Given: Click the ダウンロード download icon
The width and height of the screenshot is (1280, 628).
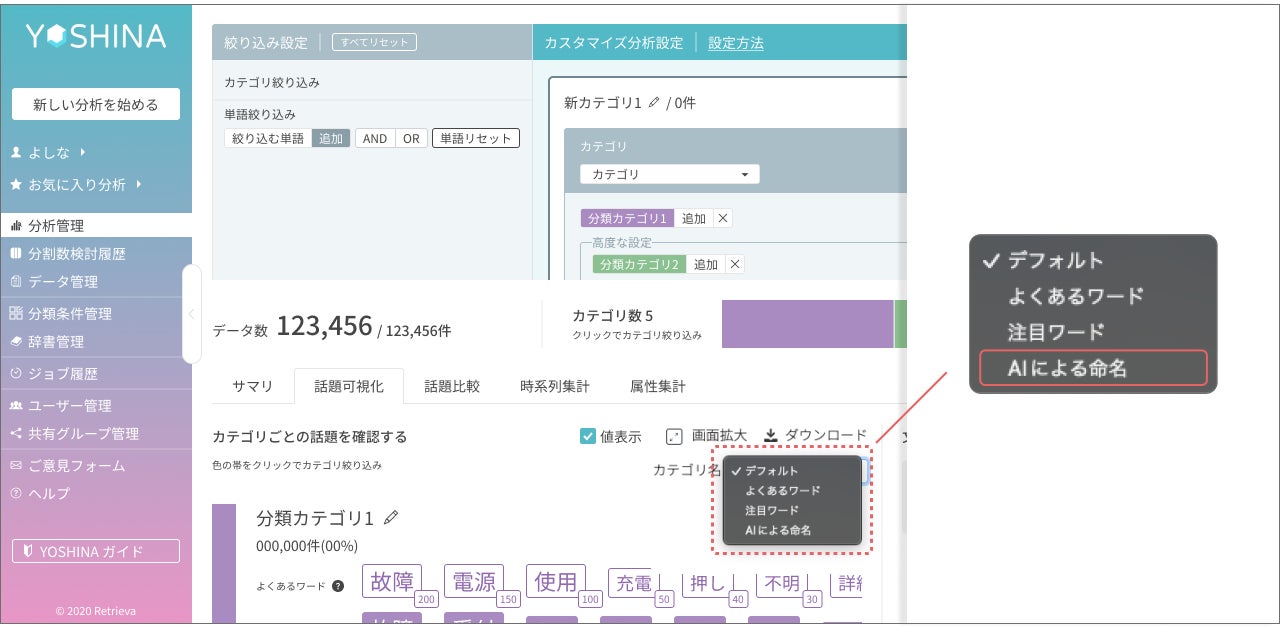Looking at the screenshot, I should tap(770, 435).
